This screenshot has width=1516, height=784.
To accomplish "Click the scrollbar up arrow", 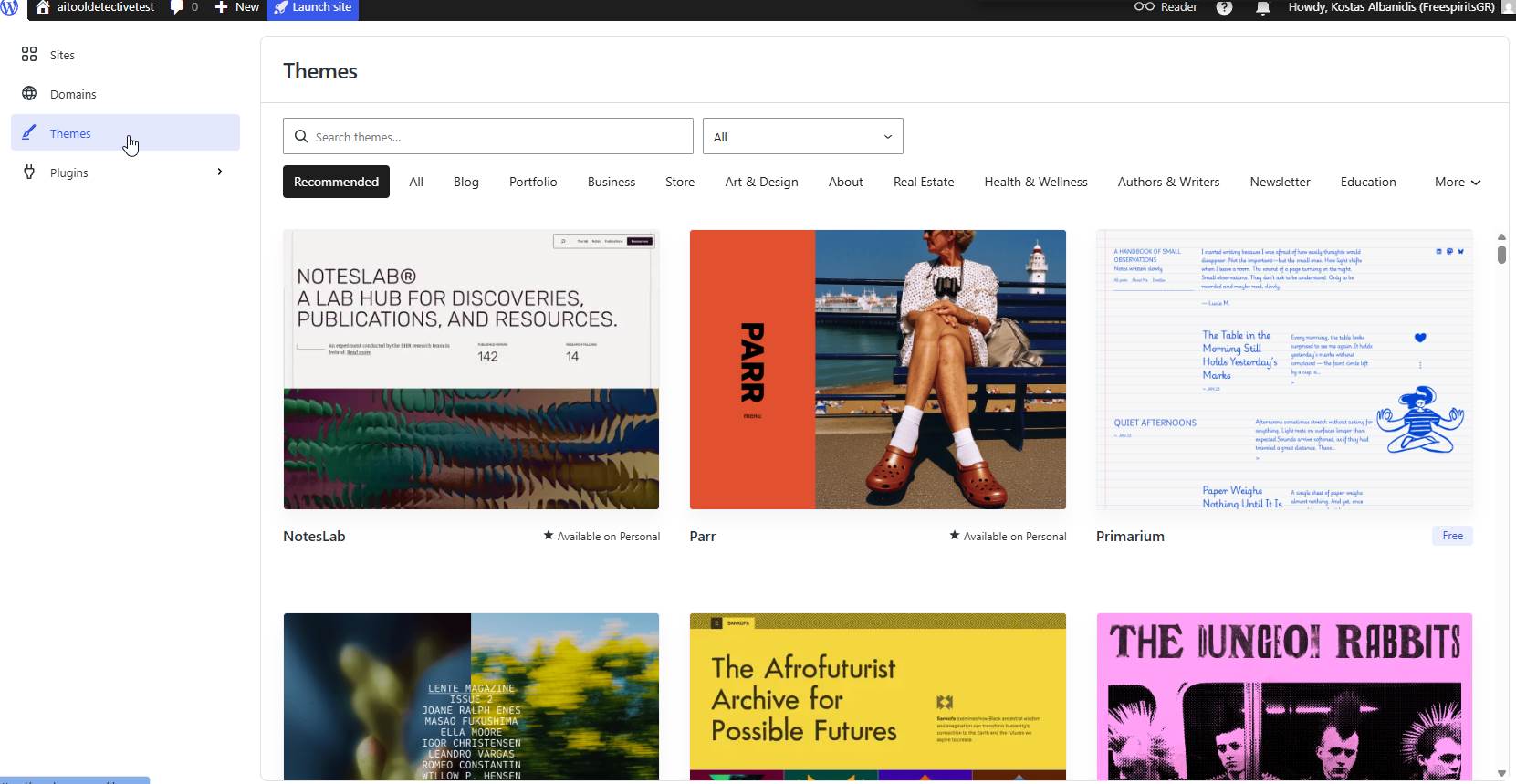I will click(1501, 237).
